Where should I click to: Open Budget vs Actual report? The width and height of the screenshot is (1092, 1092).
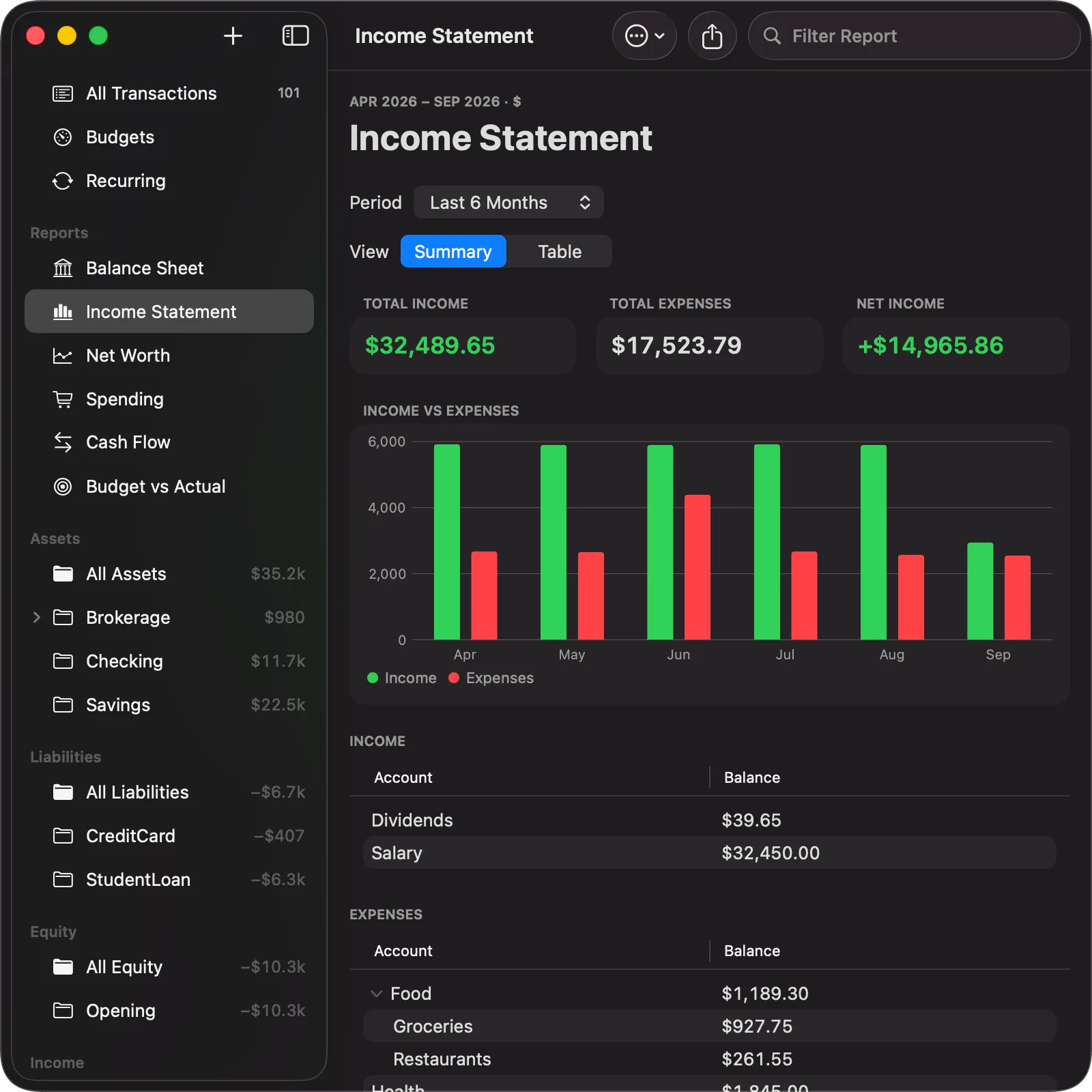point(169,487)
